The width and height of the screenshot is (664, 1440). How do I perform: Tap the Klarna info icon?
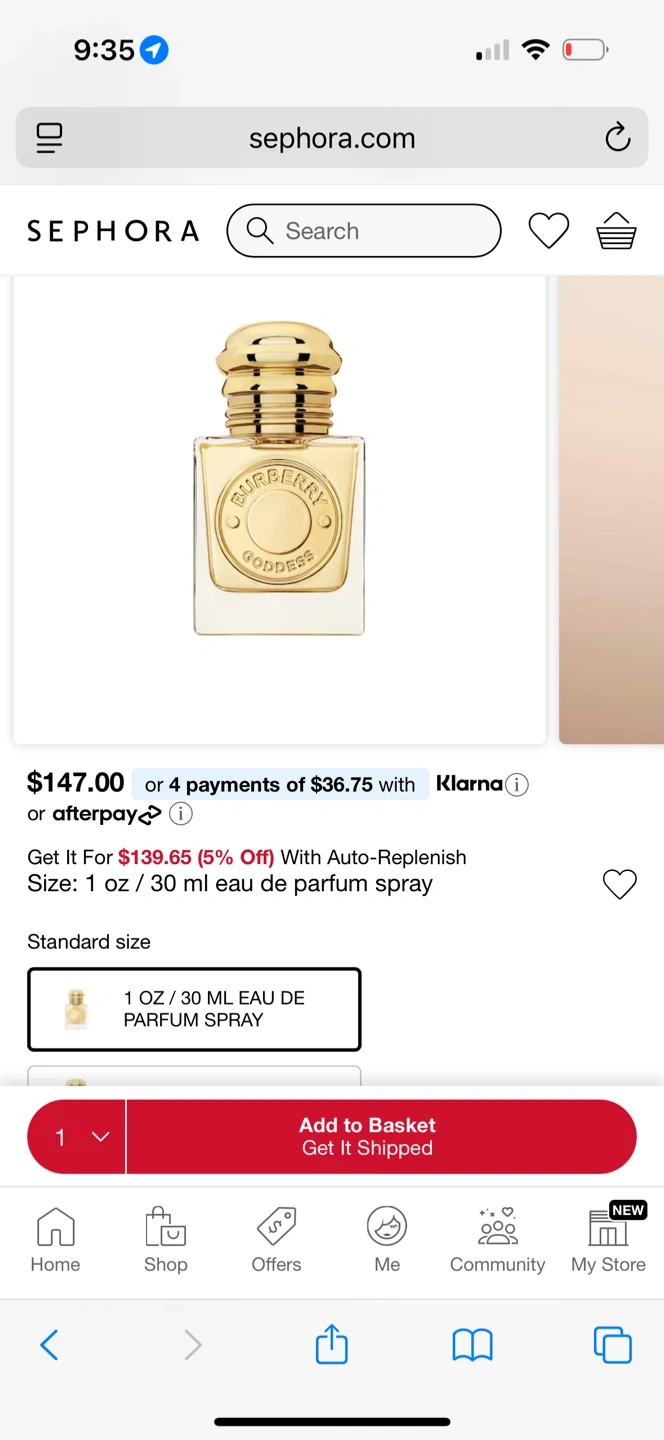[x=517, y=785]
